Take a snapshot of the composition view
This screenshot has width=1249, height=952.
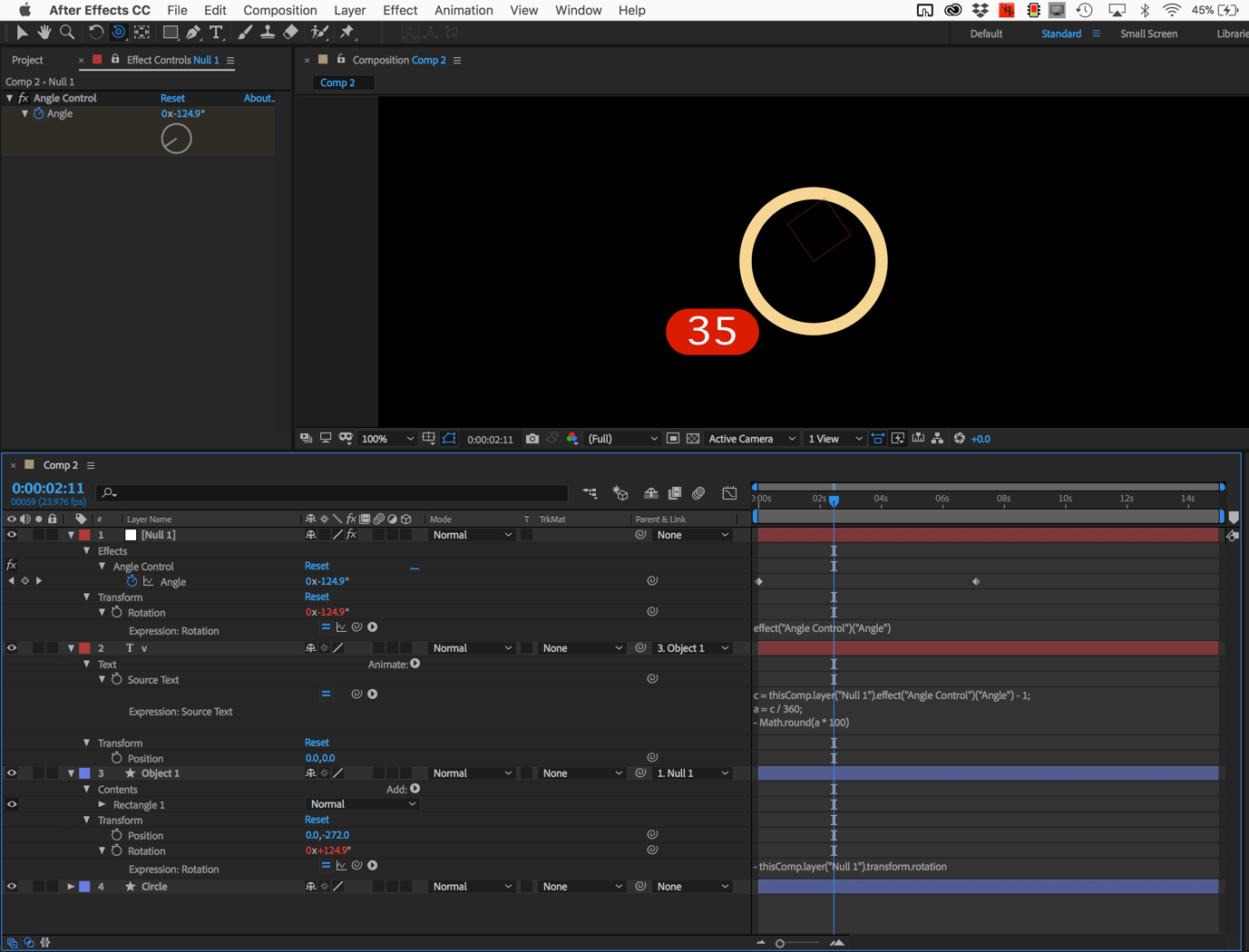point(532,438)
